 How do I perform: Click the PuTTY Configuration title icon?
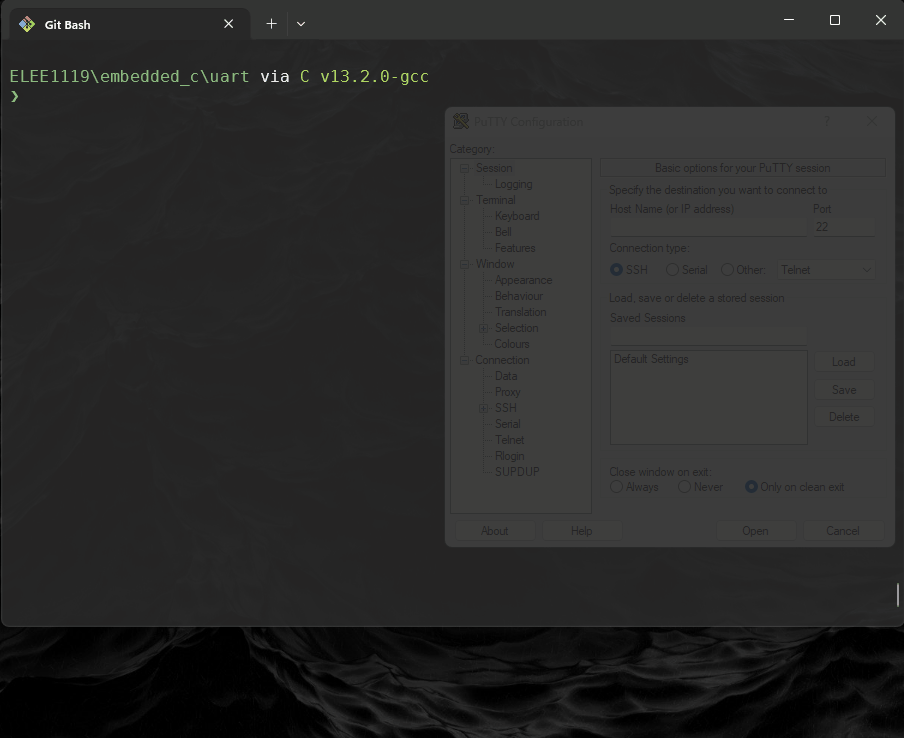(x=461, y=122)
